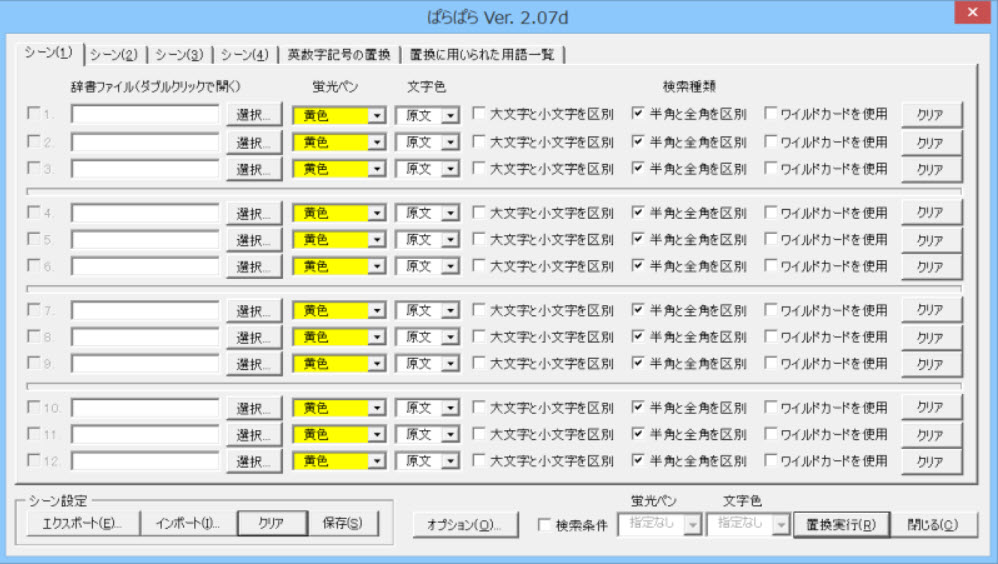Click the yellow 黄色 swatch in row 8
Screen dimensions: 998x564
[x=330, y=337]
